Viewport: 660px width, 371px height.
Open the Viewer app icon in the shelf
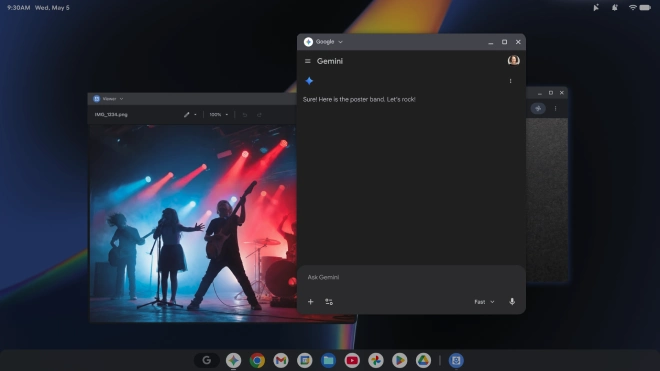[456, 360]
